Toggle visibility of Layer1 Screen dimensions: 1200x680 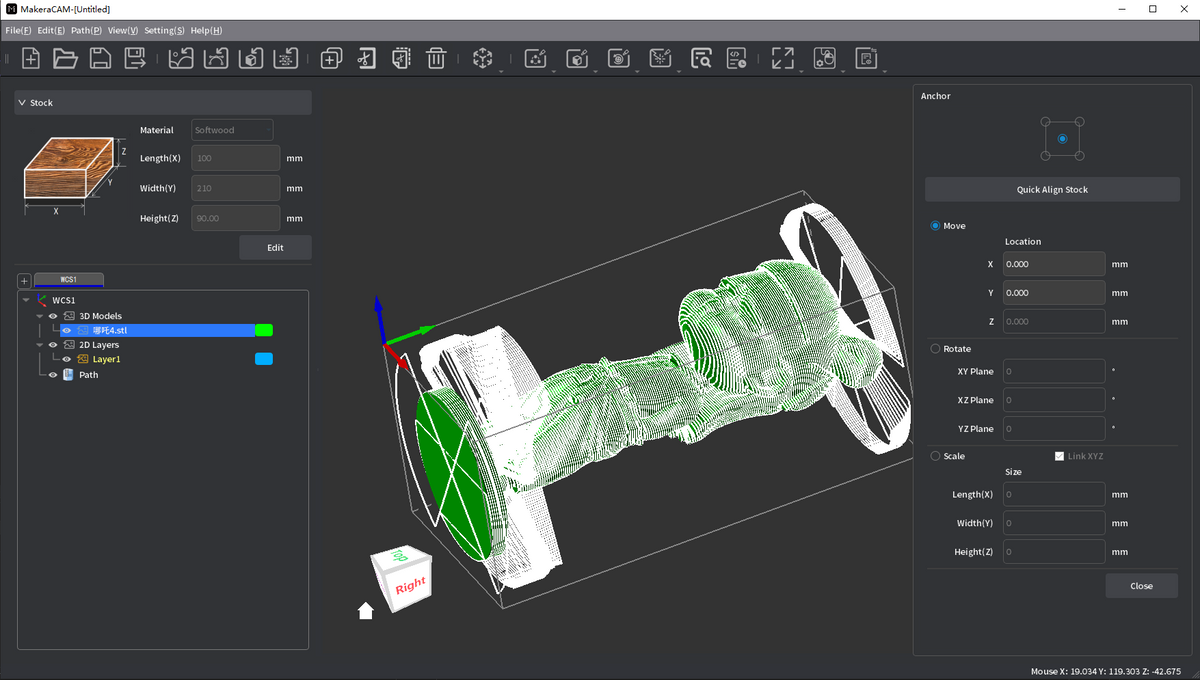(66, 359)
